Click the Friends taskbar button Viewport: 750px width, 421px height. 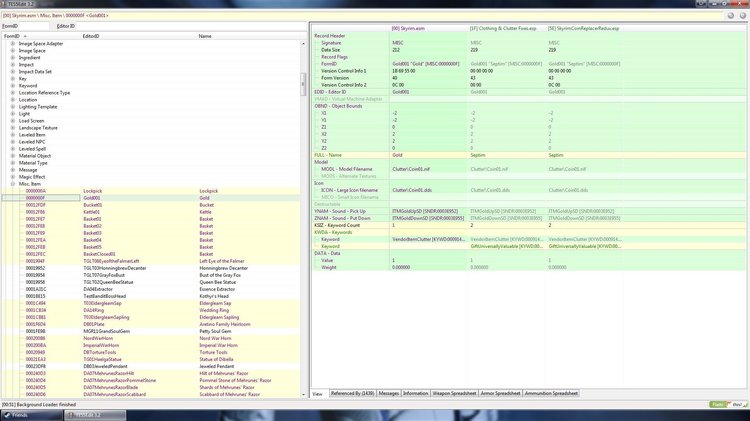32,415
